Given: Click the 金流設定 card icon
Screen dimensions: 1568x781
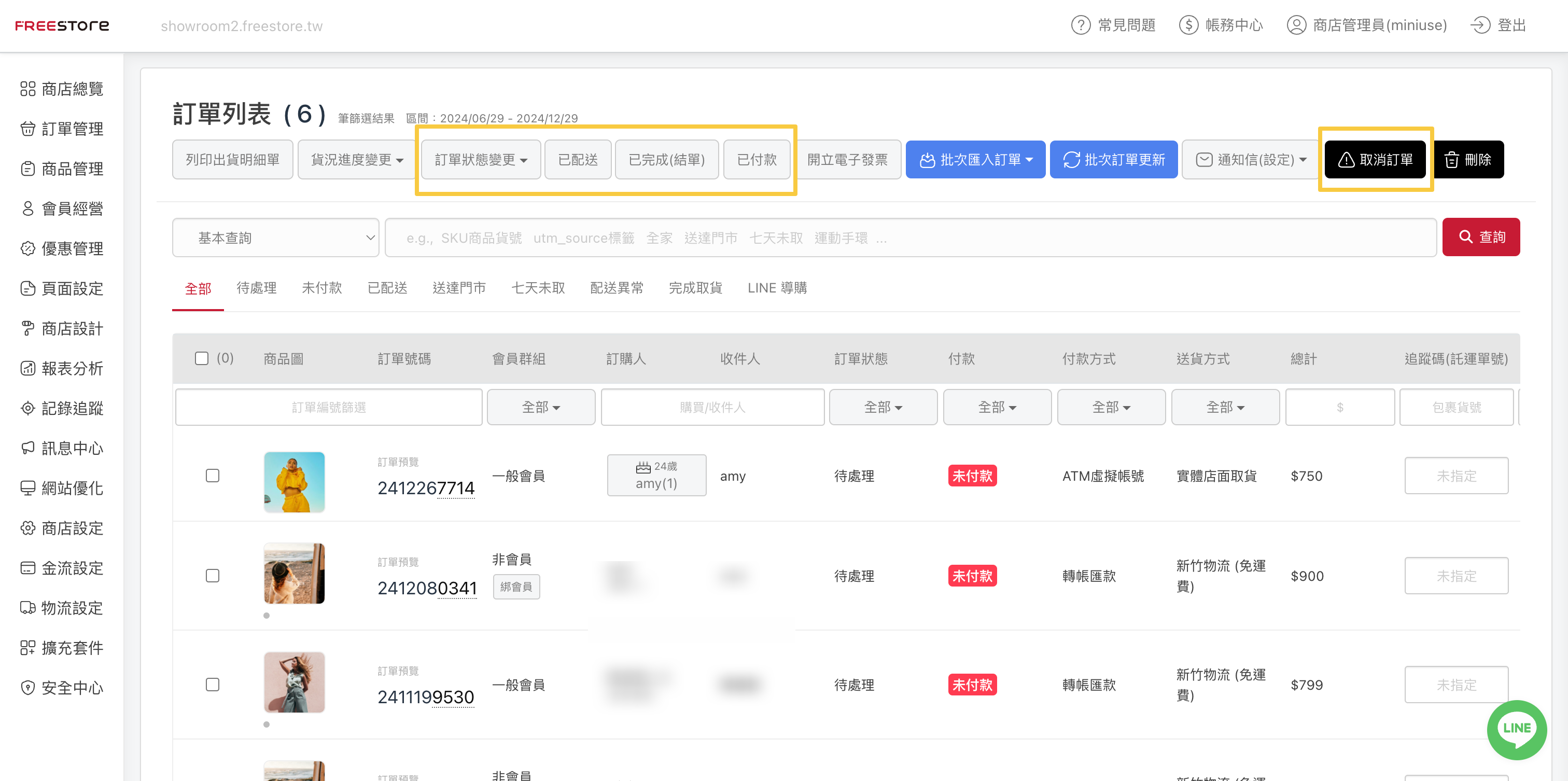Looking at the screenshot, I should click(x=27, y=568).
